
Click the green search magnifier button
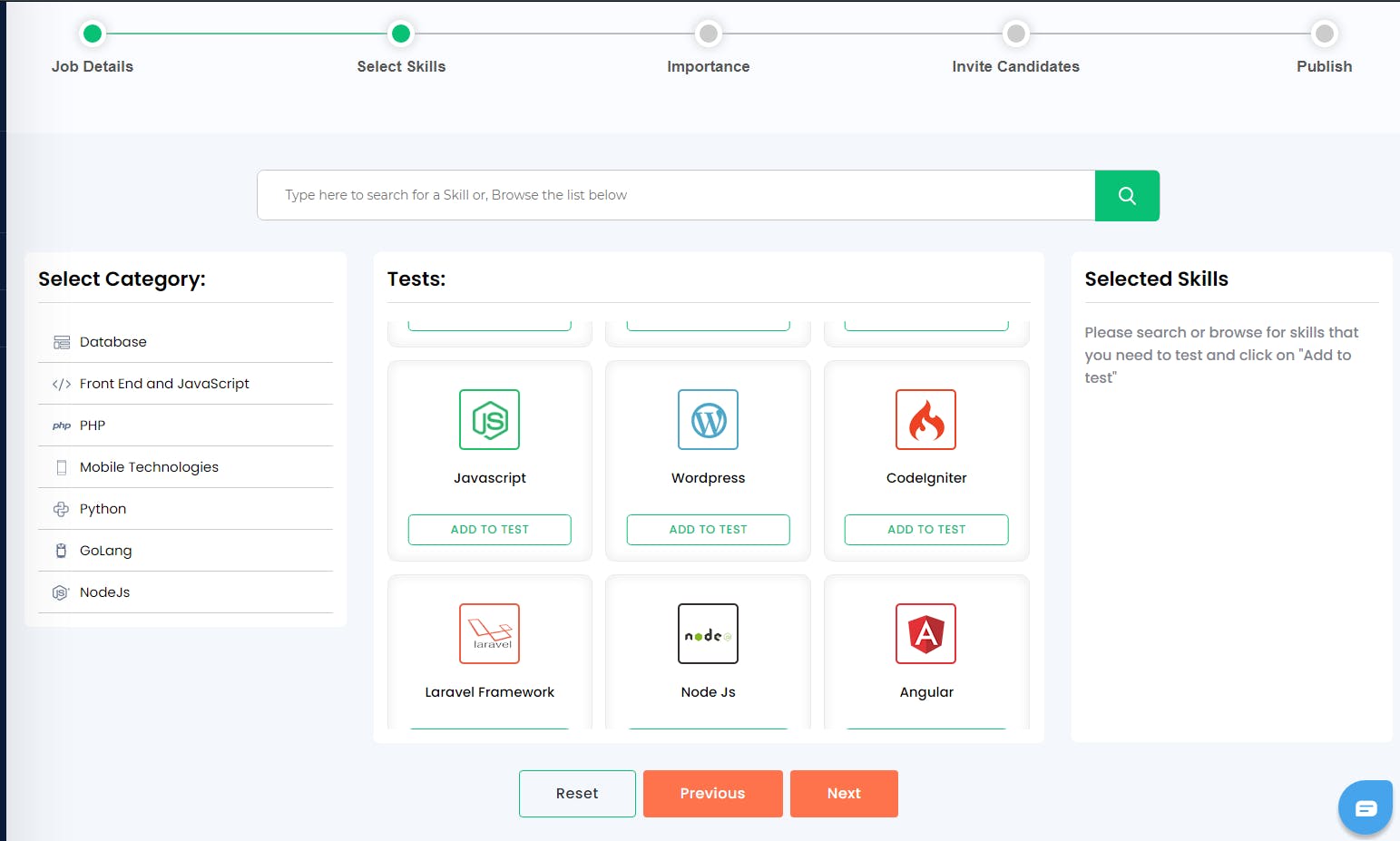click(1127, 195)
